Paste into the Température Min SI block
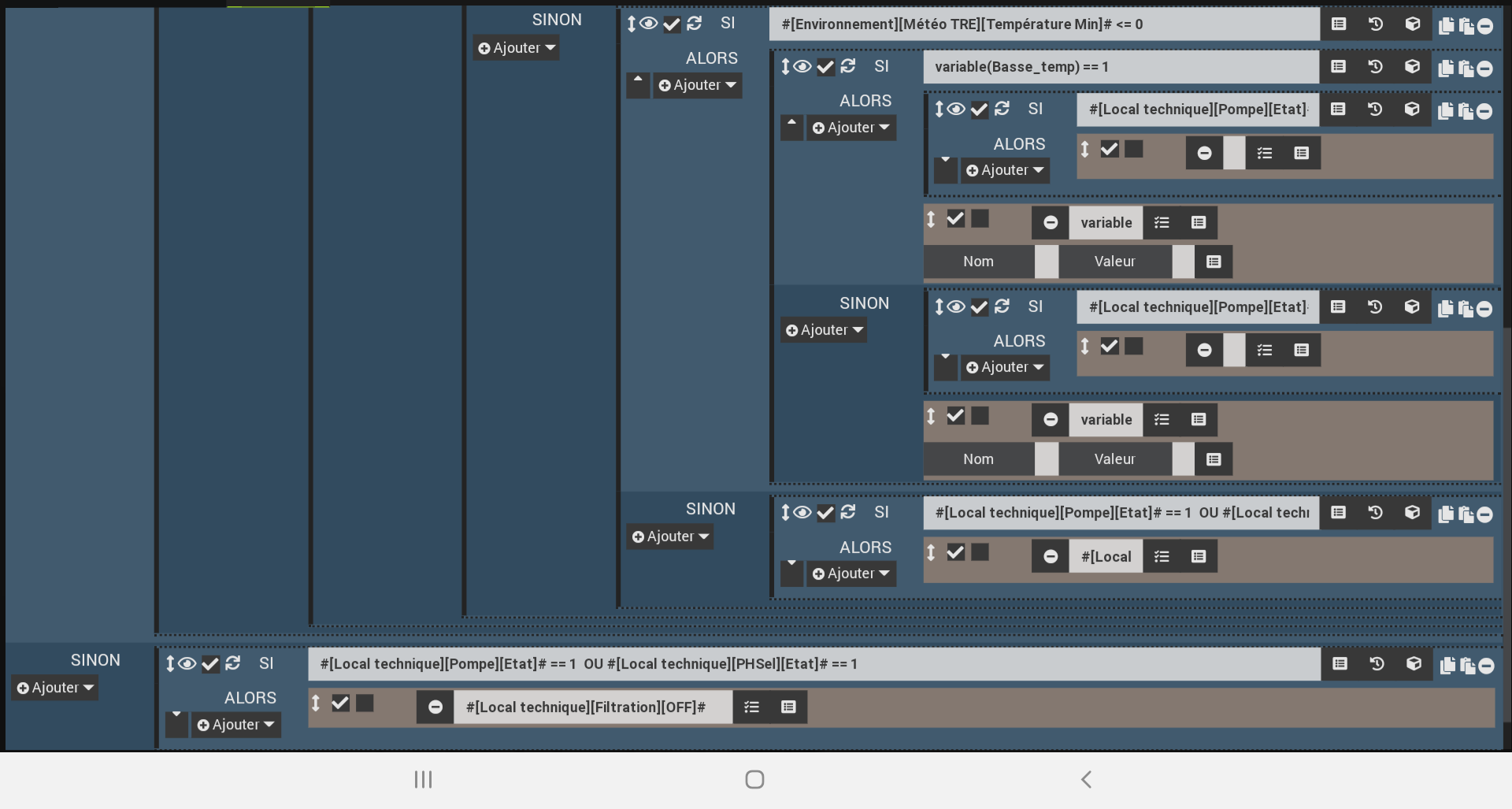 coord(1466,26)
